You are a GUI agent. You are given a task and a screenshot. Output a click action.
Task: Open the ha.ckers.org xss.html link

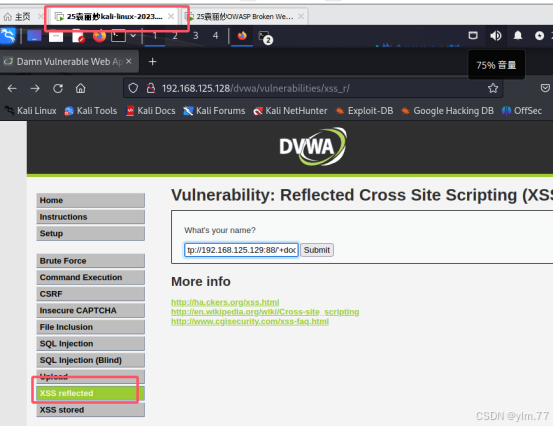tap(225, 302)
